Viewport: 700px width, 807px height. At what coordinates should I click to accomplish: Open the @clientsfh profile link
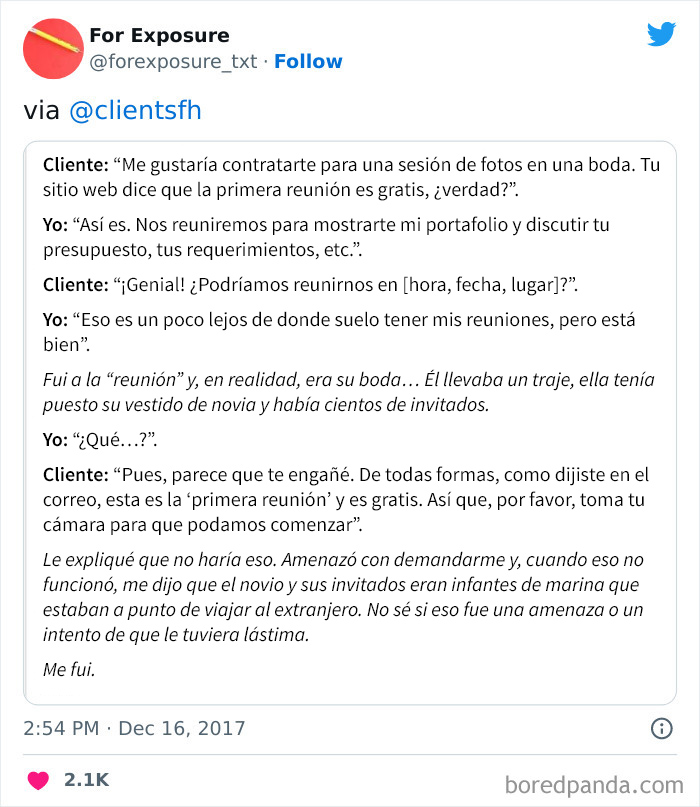136,110
